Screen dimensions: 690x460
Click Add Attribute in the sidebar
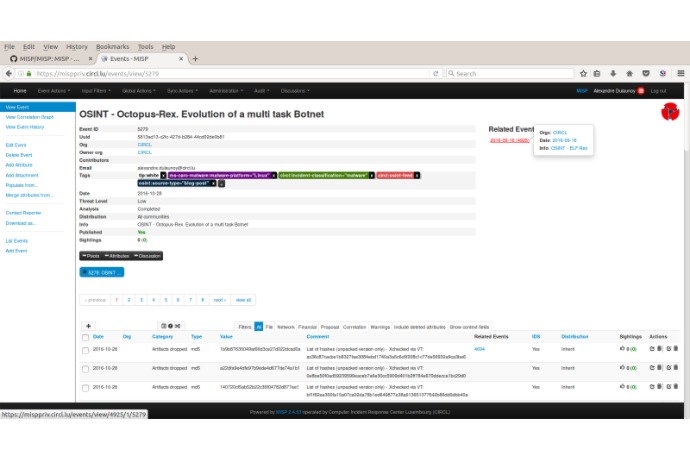point(19,165)
